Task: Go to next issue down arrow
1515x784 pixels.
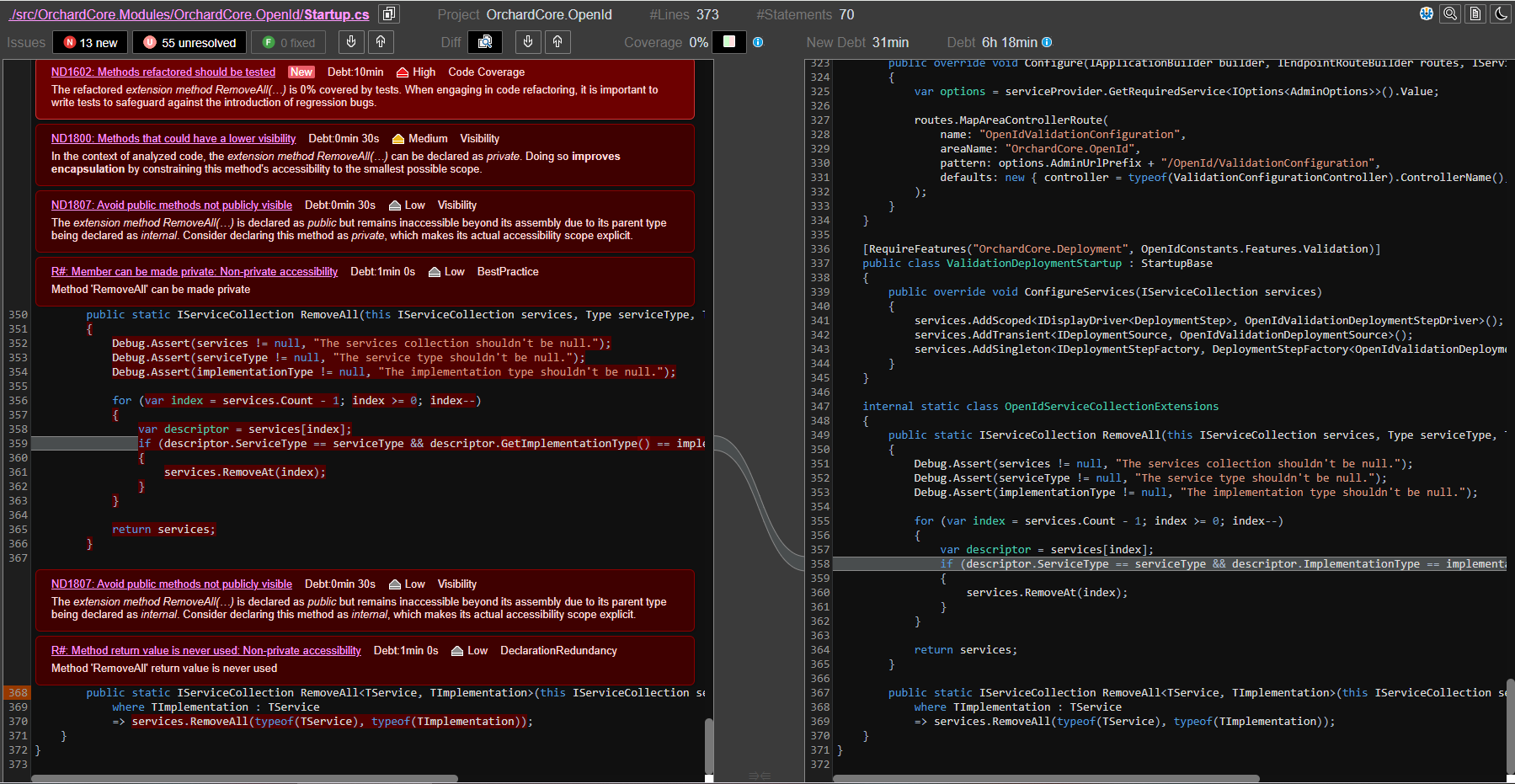Action: (351, 41)
